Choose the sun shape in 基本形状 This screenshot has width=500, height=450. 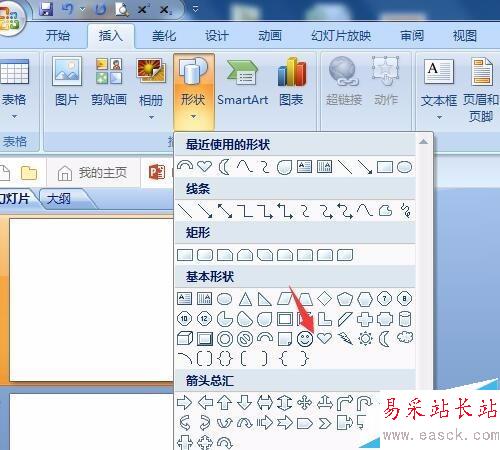[365, 339]
